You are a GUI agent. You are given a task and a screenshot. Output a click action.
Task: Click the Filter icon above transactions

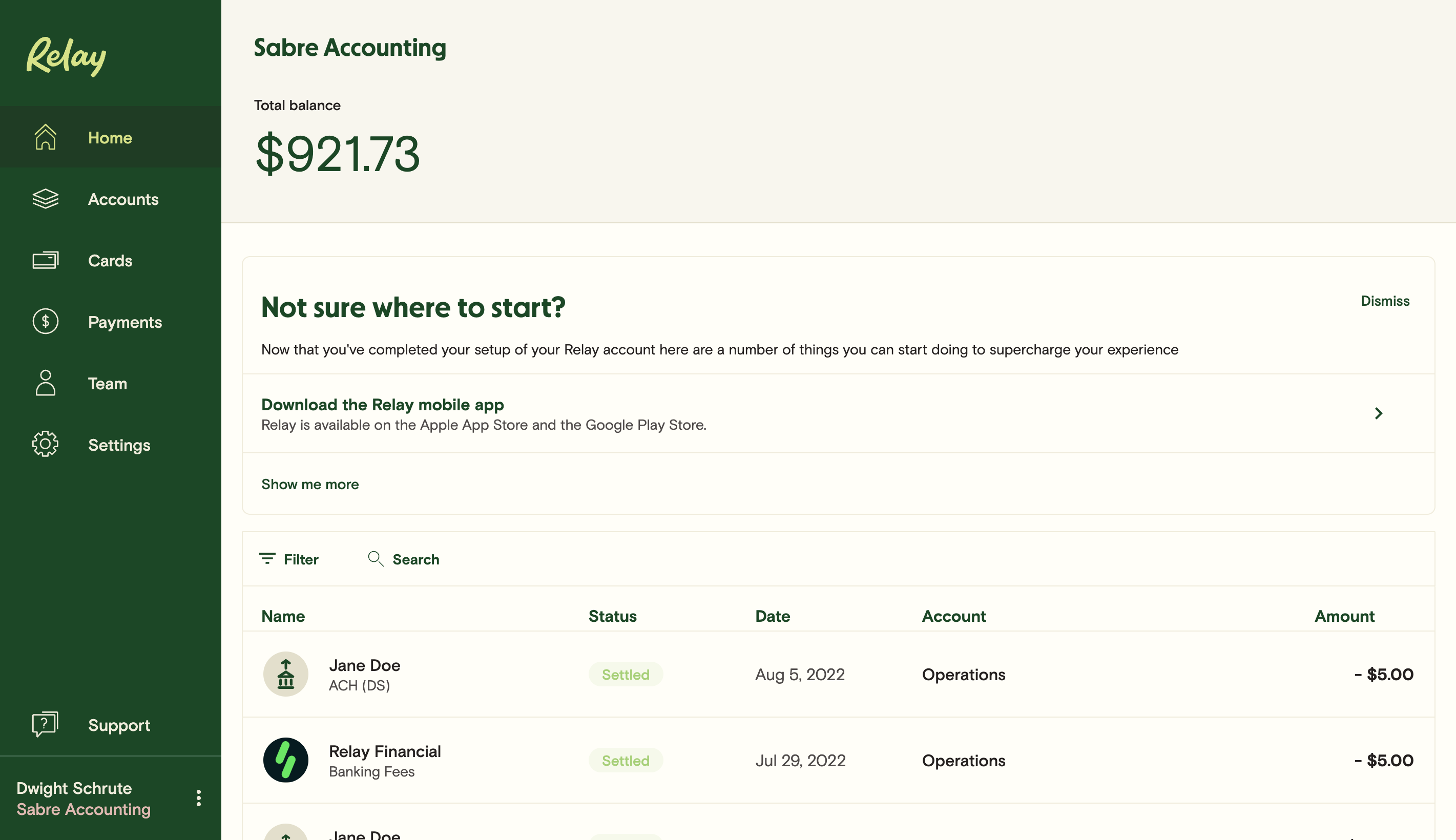[267, 559]
